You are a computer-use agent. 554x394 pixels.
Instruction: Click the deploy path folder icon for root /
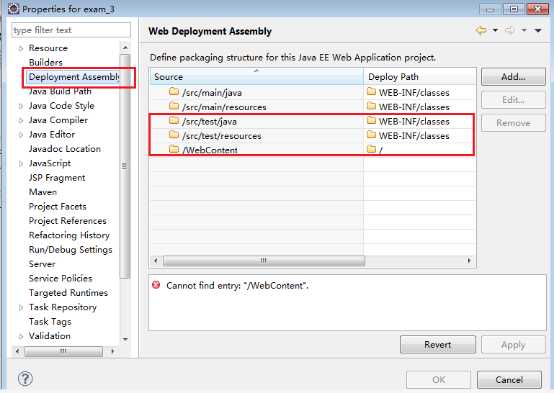(371, 149)
